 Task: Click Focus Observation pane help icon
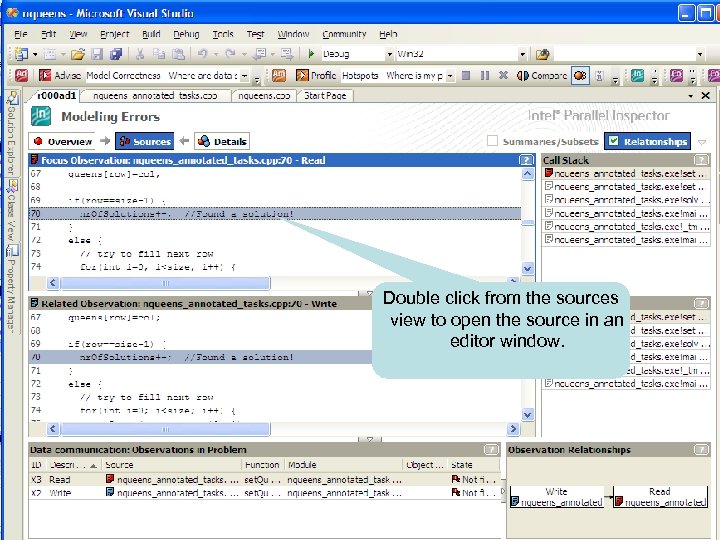526,160
